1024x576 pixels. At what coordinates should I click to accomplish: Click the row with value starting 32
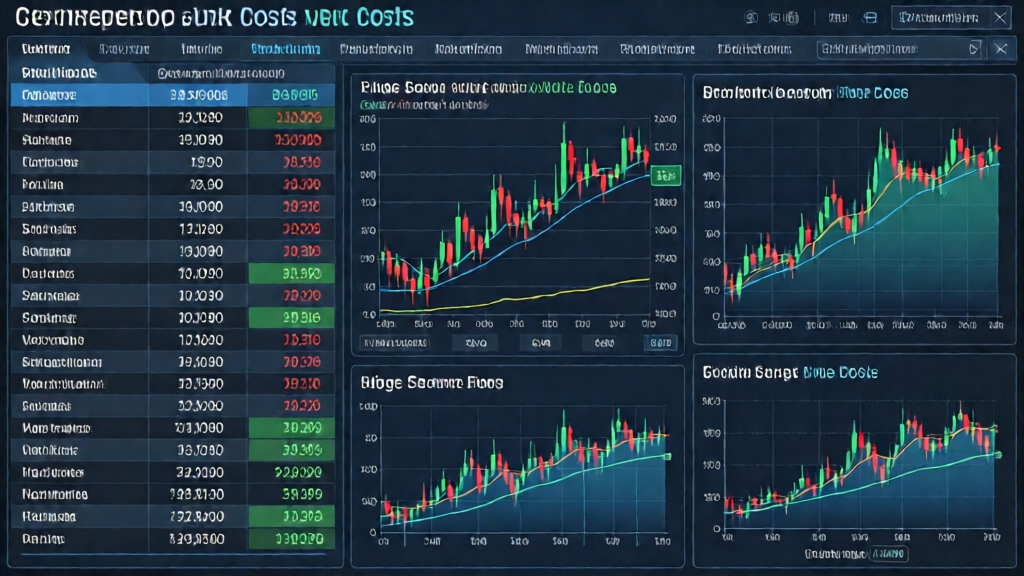[x=173, y=472]
